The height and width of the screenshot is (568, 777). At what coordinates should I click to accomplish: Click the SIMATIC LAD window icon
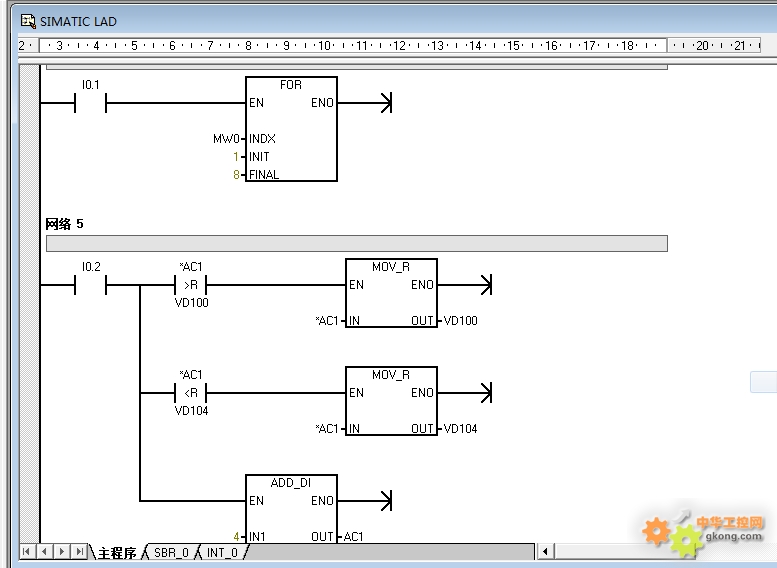coord(28,21)
